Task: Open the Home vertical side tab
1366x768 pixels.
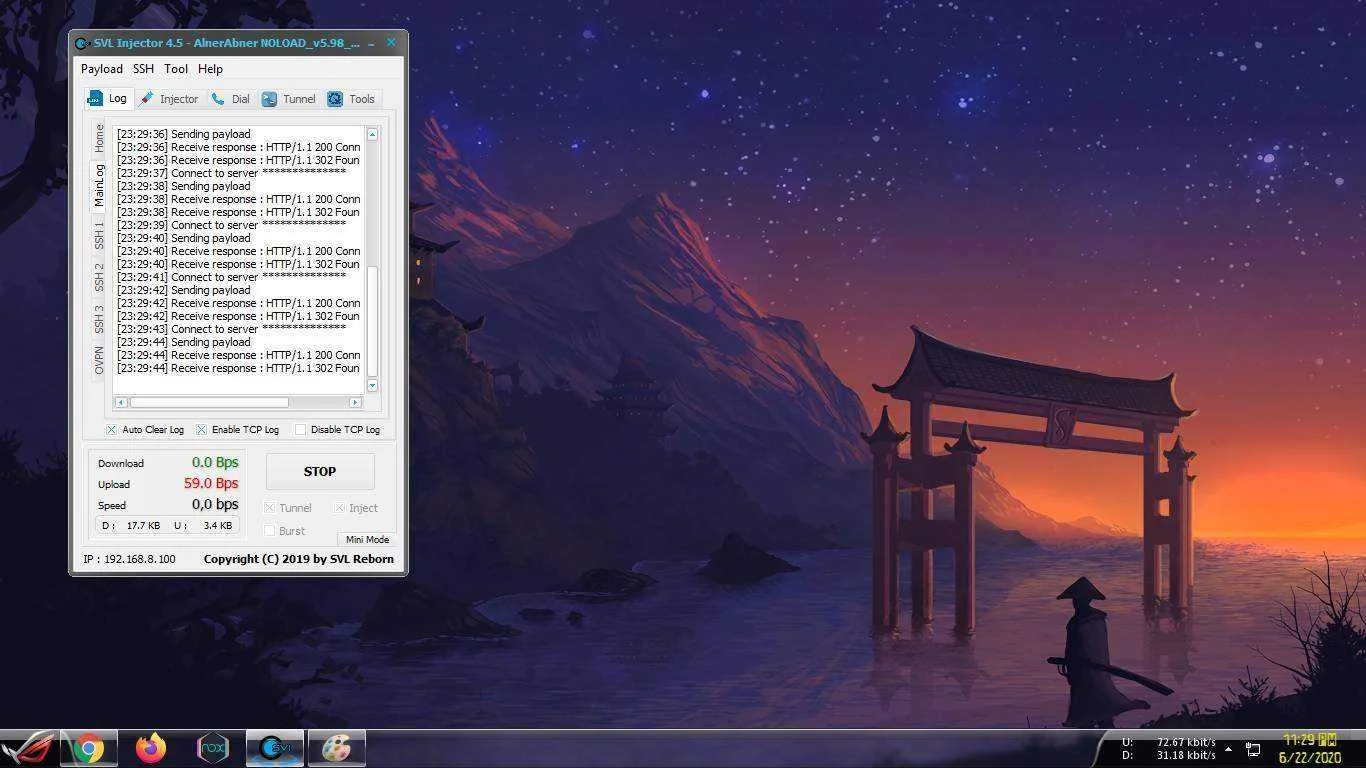Action: point(99,138)
